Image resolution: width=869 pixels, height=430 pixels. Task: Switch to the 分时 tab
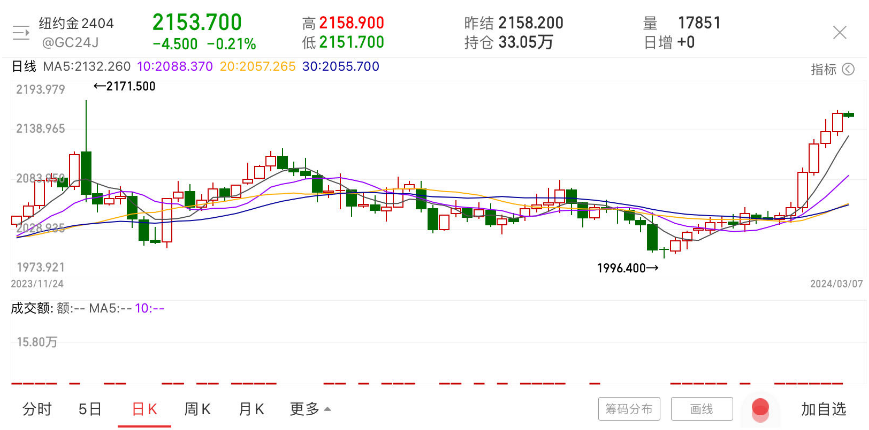click(x=37, y=409)
